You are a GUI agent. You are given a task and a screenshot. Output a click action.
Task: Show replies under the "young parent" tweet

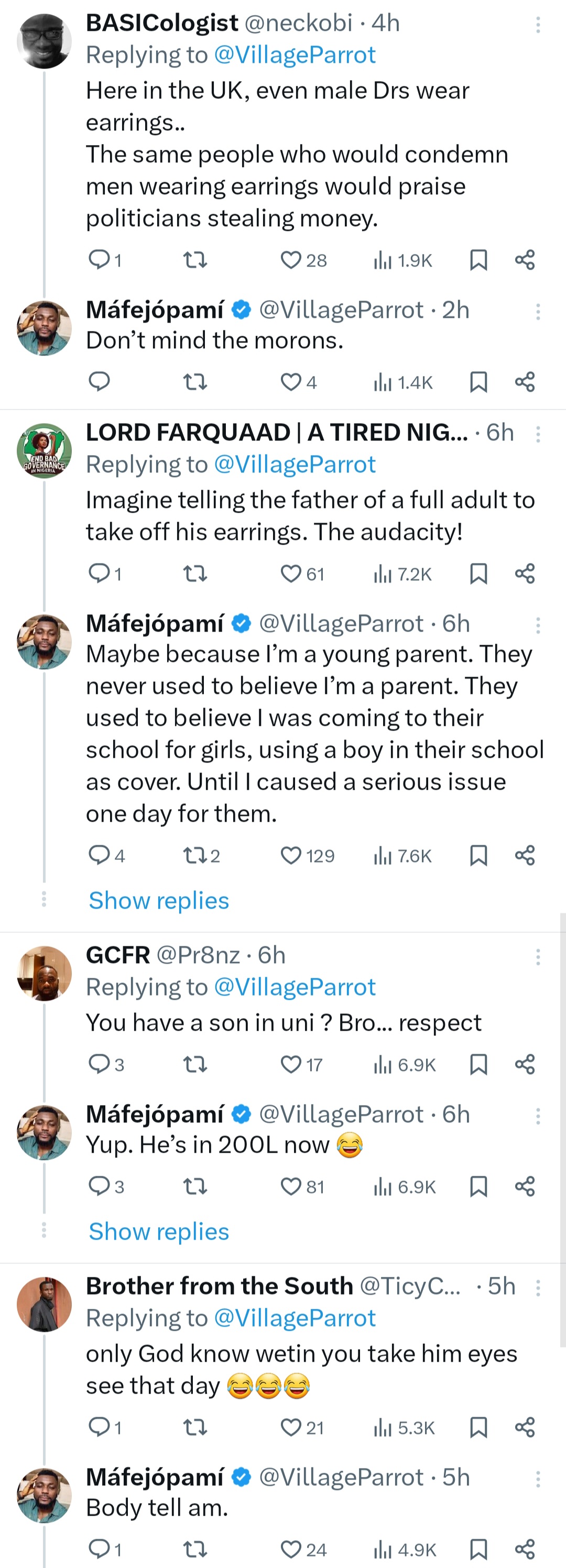click(159, 900)
